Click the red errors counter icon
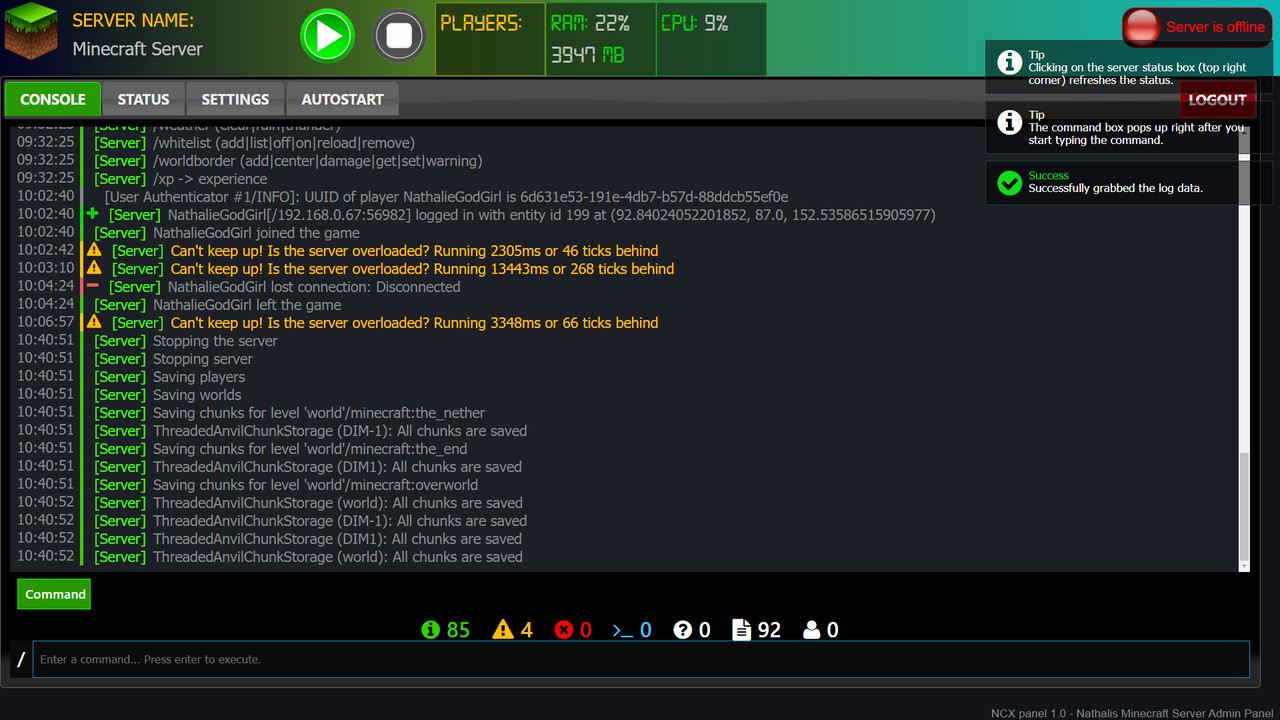This screenshot has width=1280, height=720. (x=566, y=629)
